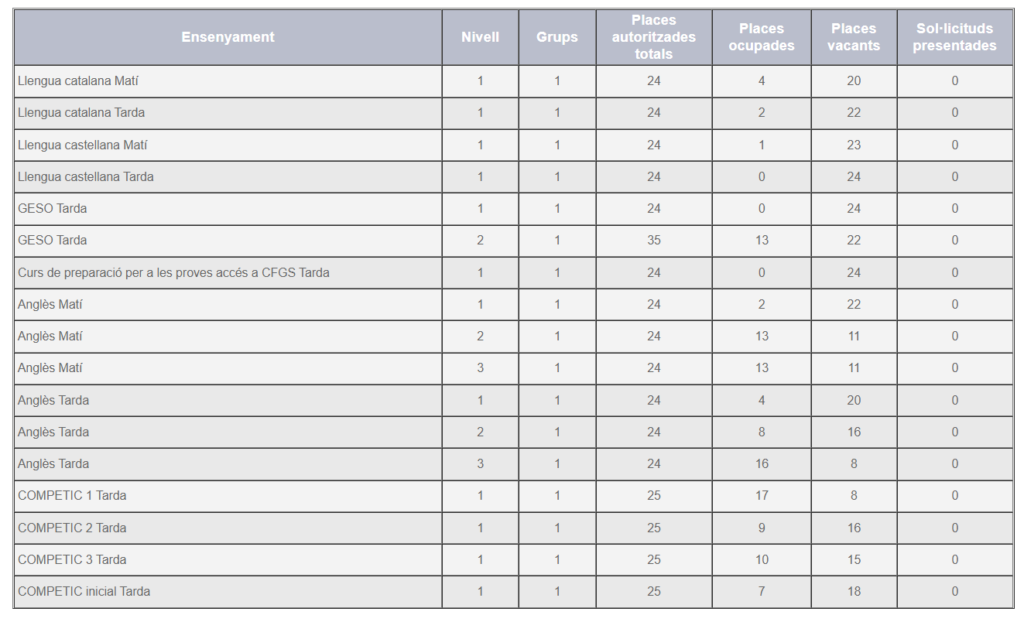
Task: Click the Grups column header
Action: 557,37
